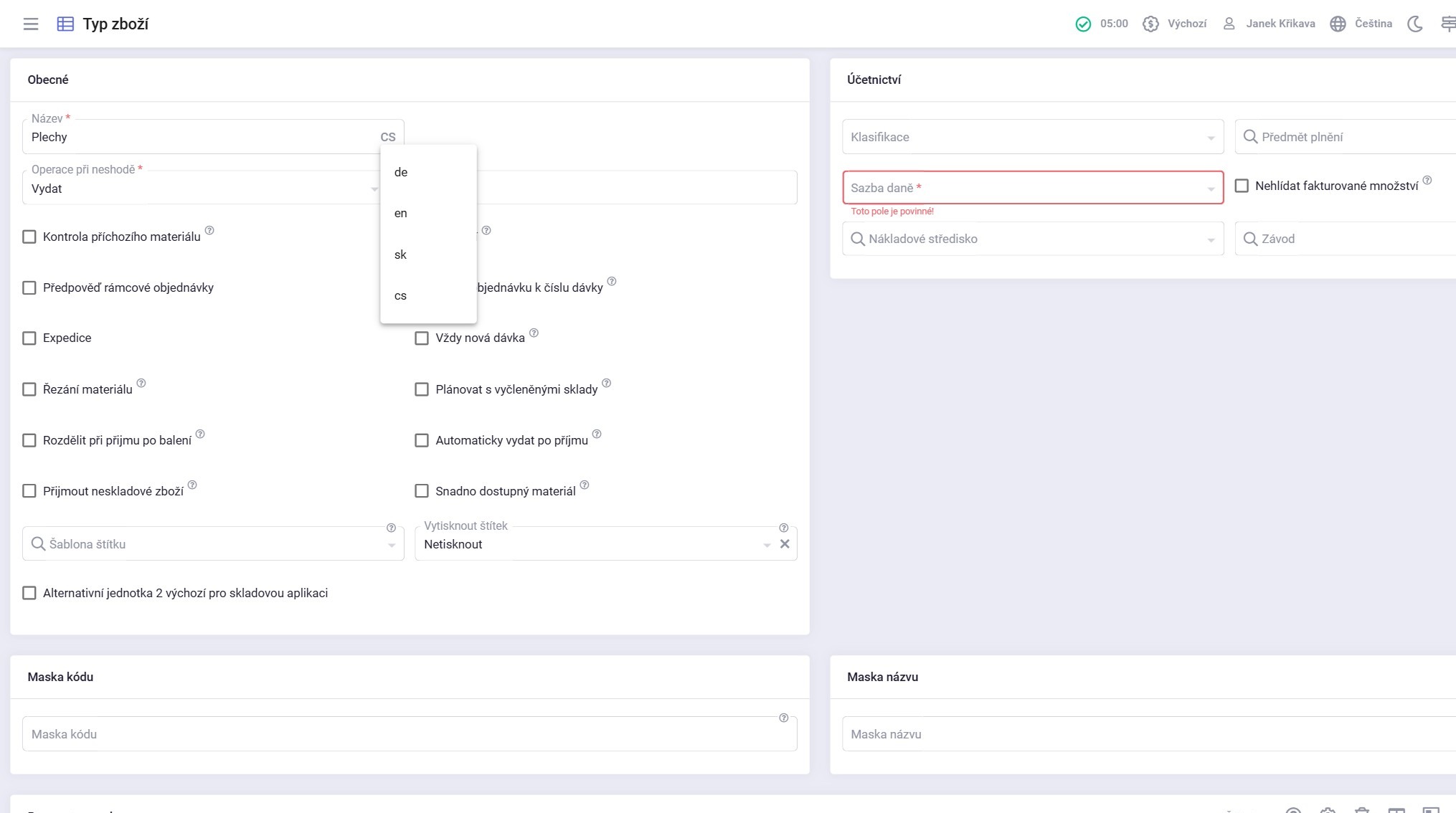1456x813 pixels.
Task: Click the Výchozí currency icon
Action: point(1150,24)
